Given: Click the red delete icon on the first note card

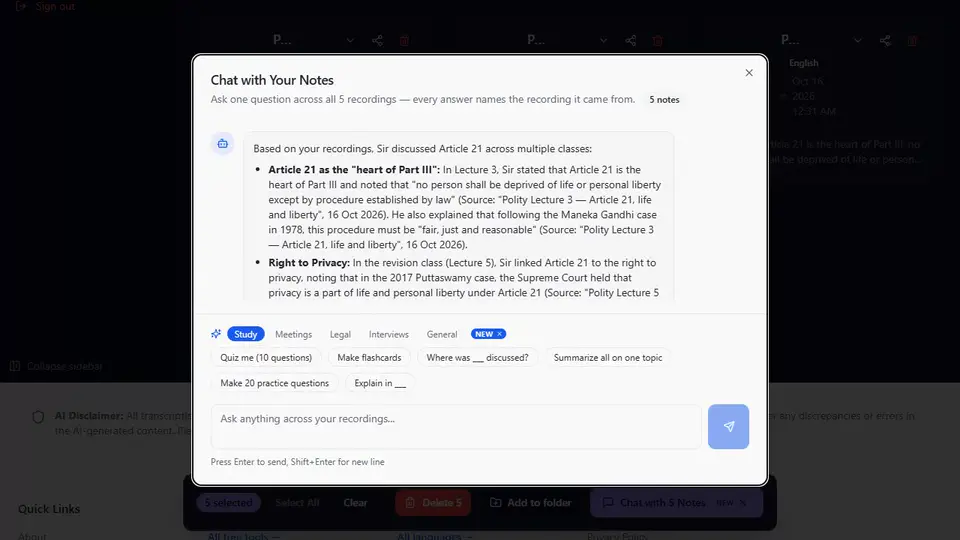Looking at the screenshot, I should tap(404, 40).
